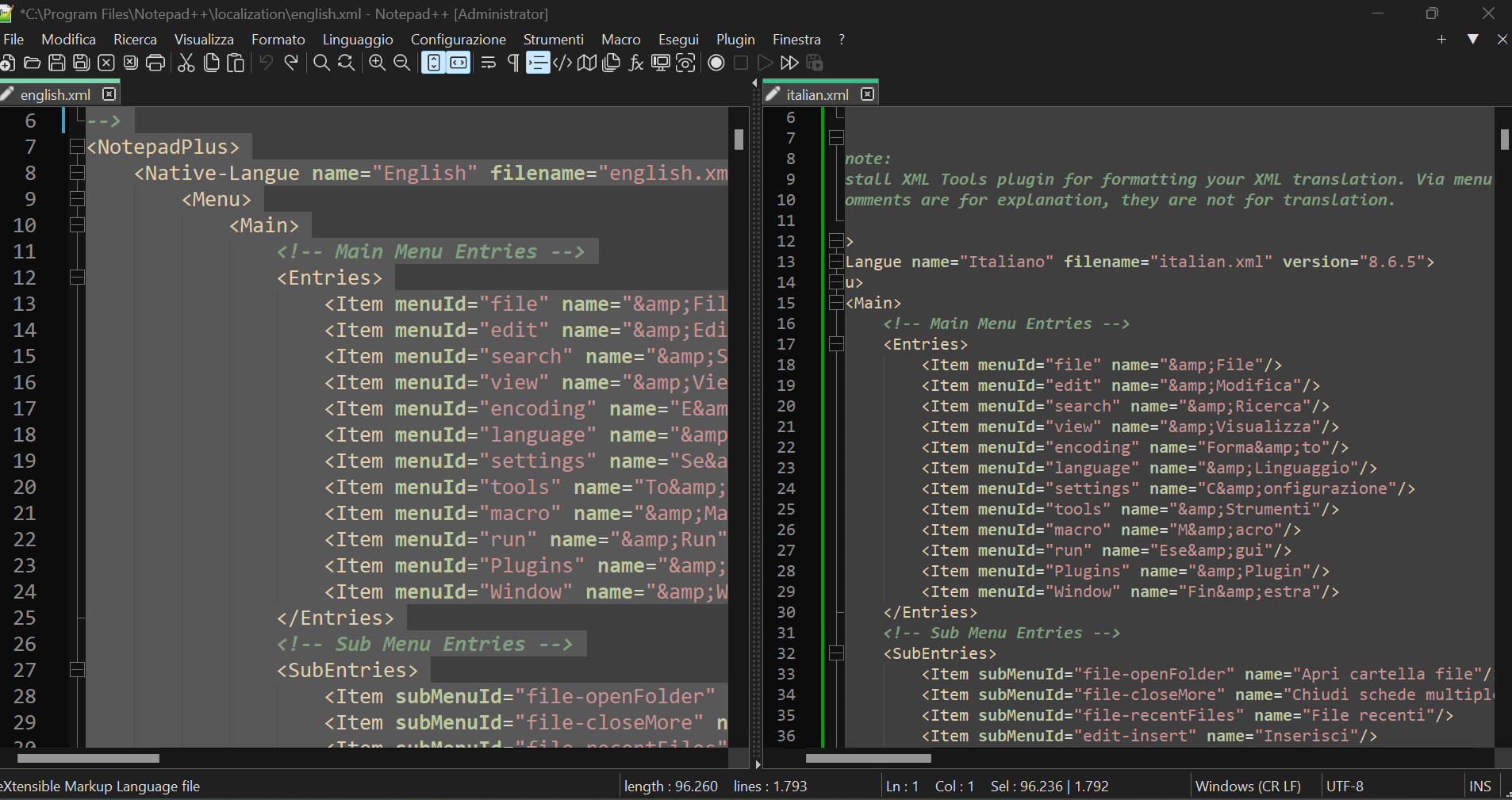Close the italian.xml tab

coord(868,94)
